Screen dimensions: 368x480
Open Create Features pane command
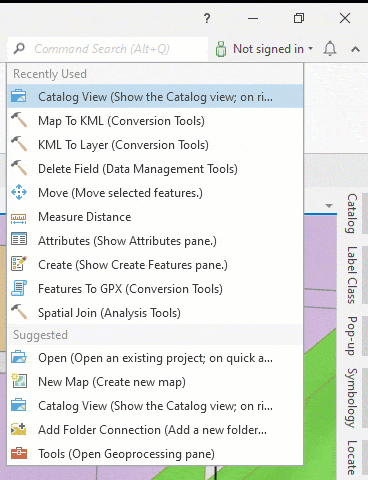coord(155,265)
